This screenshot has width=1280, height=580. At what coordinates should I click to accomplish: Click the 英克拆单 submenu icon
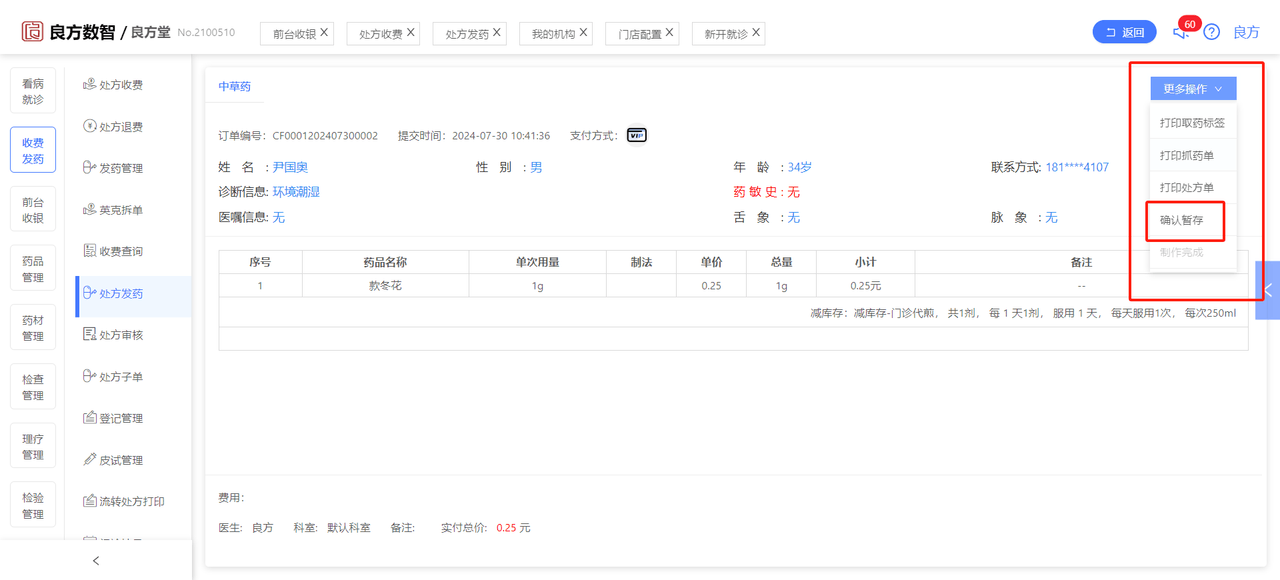point(89,210)
